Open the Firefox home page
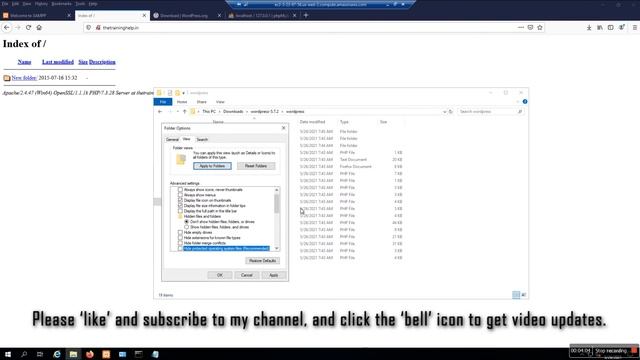Image resolution: width=640 pixels, height=360 pixels. (39, 27)
